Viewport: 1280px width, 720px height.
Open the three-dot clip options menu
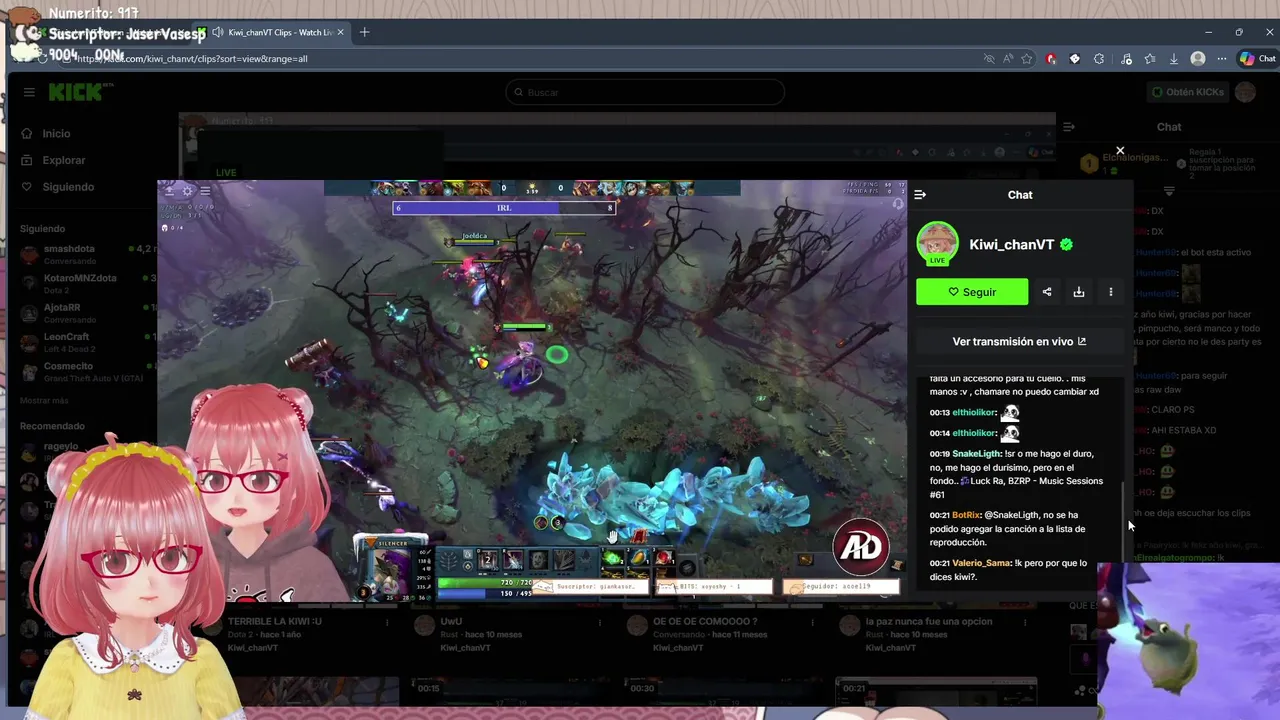[1111, 292]
